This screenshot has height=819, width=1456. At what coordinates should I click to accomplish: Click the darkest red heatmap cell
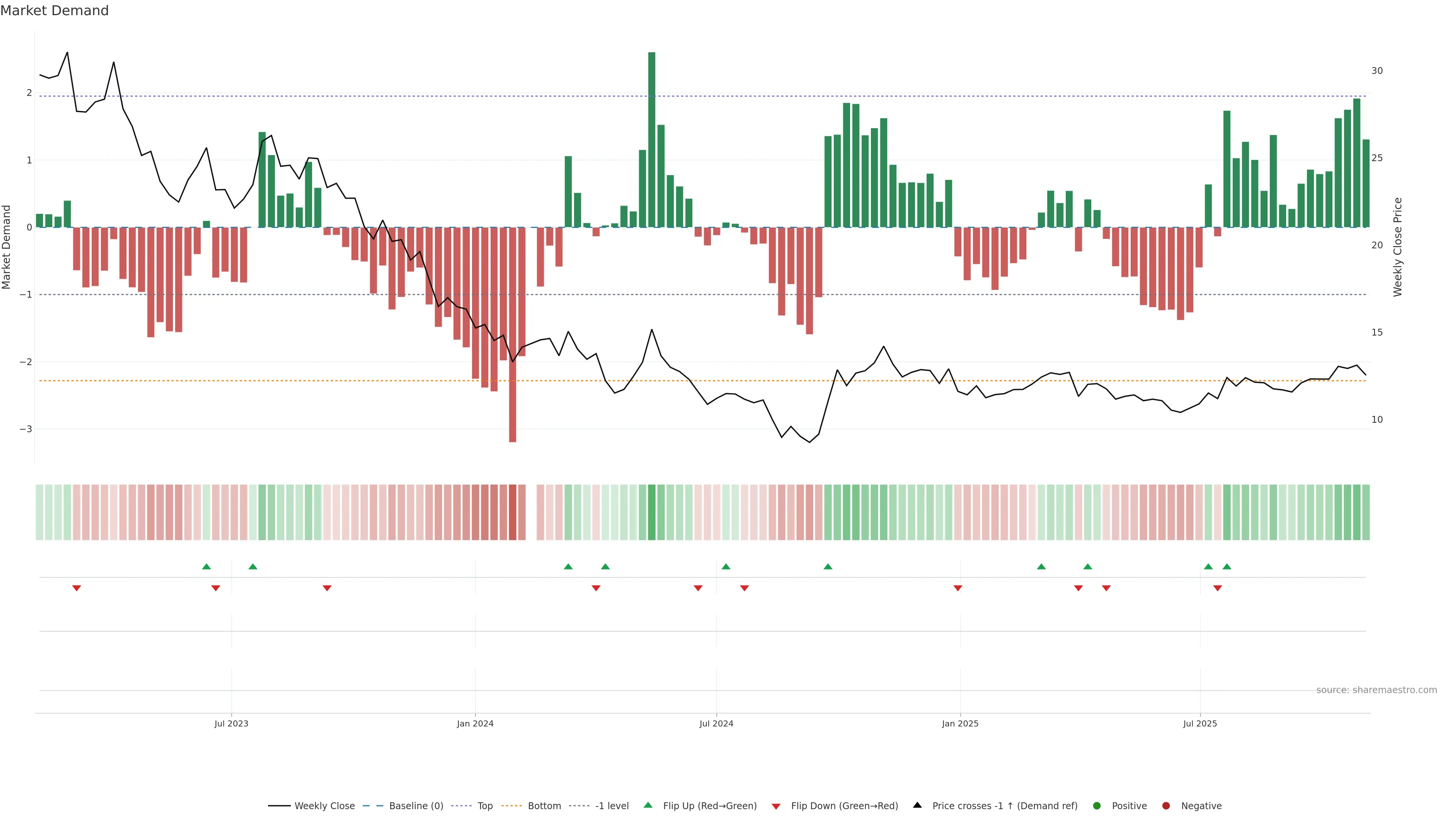513,512
